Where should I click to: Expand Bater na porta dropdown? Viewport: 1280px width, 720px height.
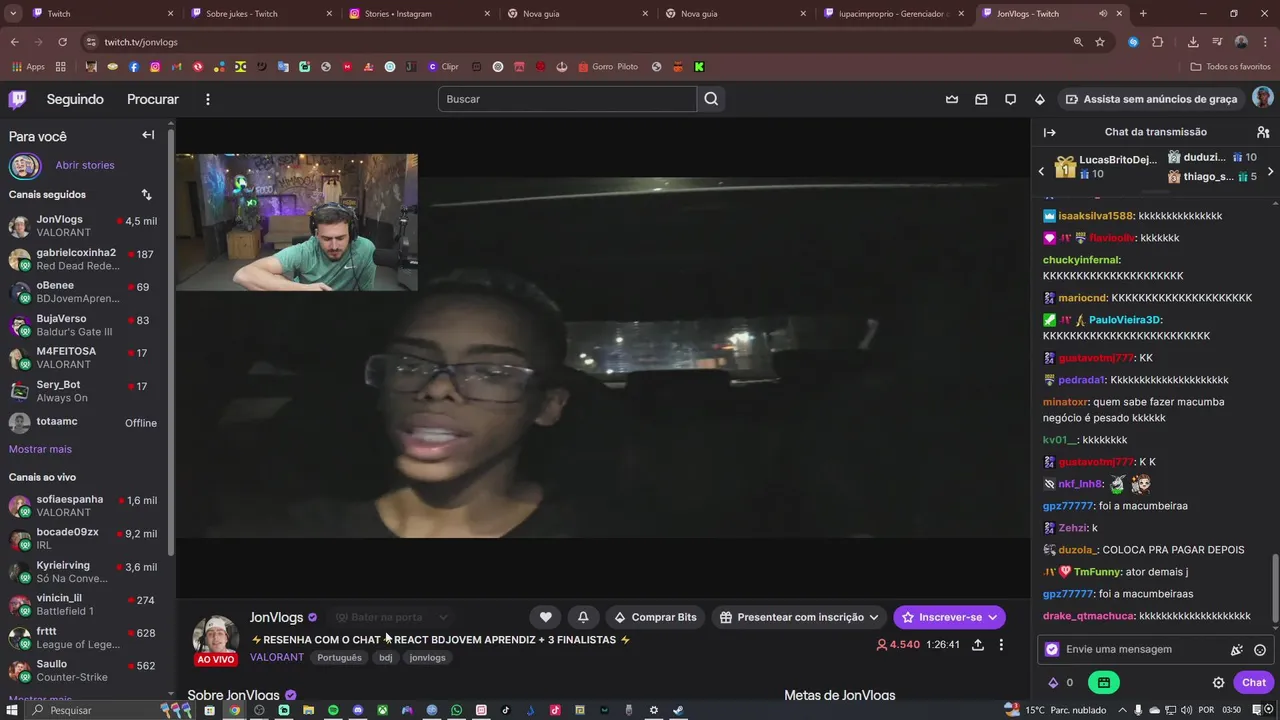pos(391,617)
